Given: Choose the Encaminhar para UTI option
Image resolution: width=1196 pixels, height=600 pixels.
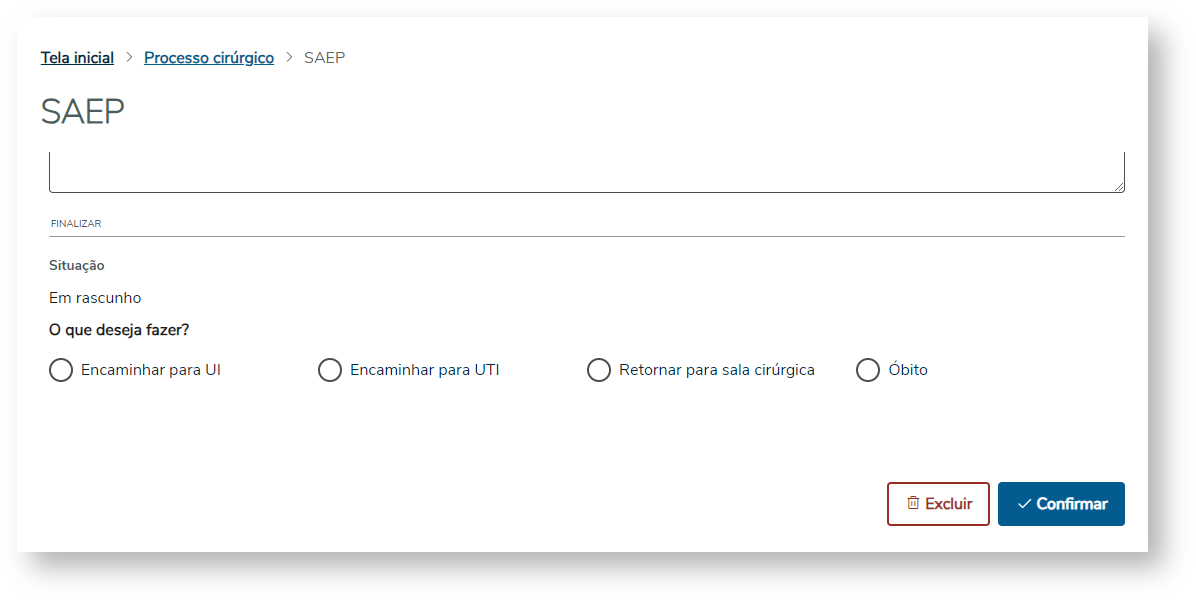Looking at the screenshot, I should point(330,370).
